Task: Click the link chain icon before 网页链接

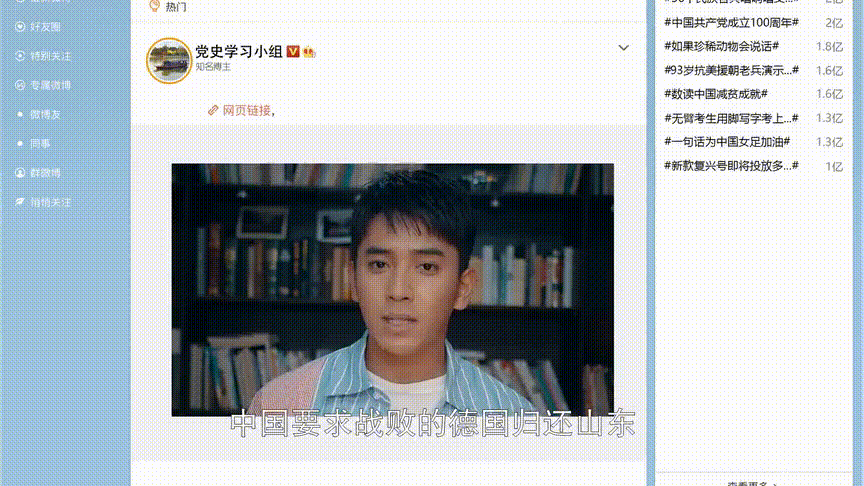Action: point(213,110)
